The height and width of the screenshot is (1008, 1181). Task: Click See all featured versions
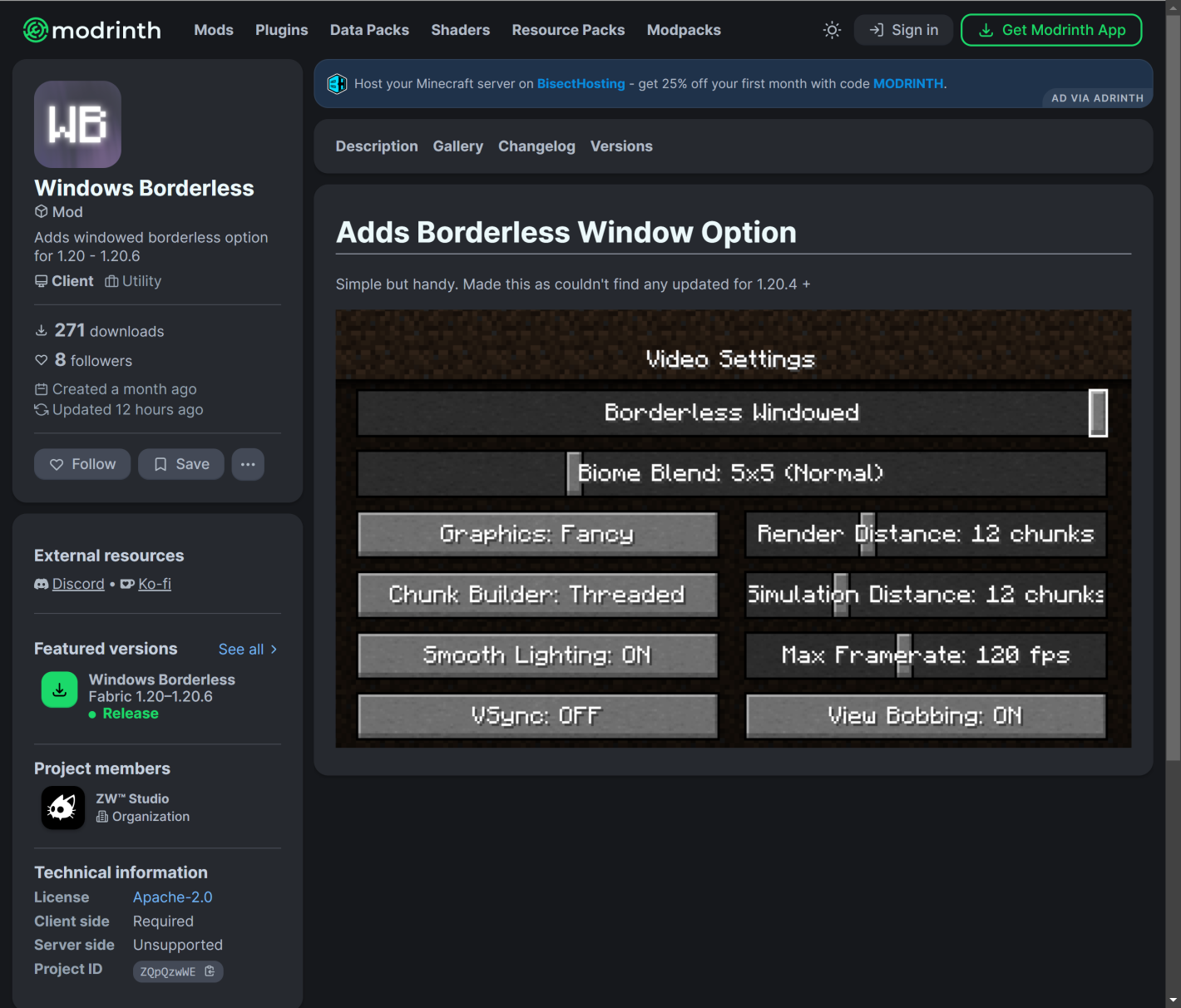point(248,650)
